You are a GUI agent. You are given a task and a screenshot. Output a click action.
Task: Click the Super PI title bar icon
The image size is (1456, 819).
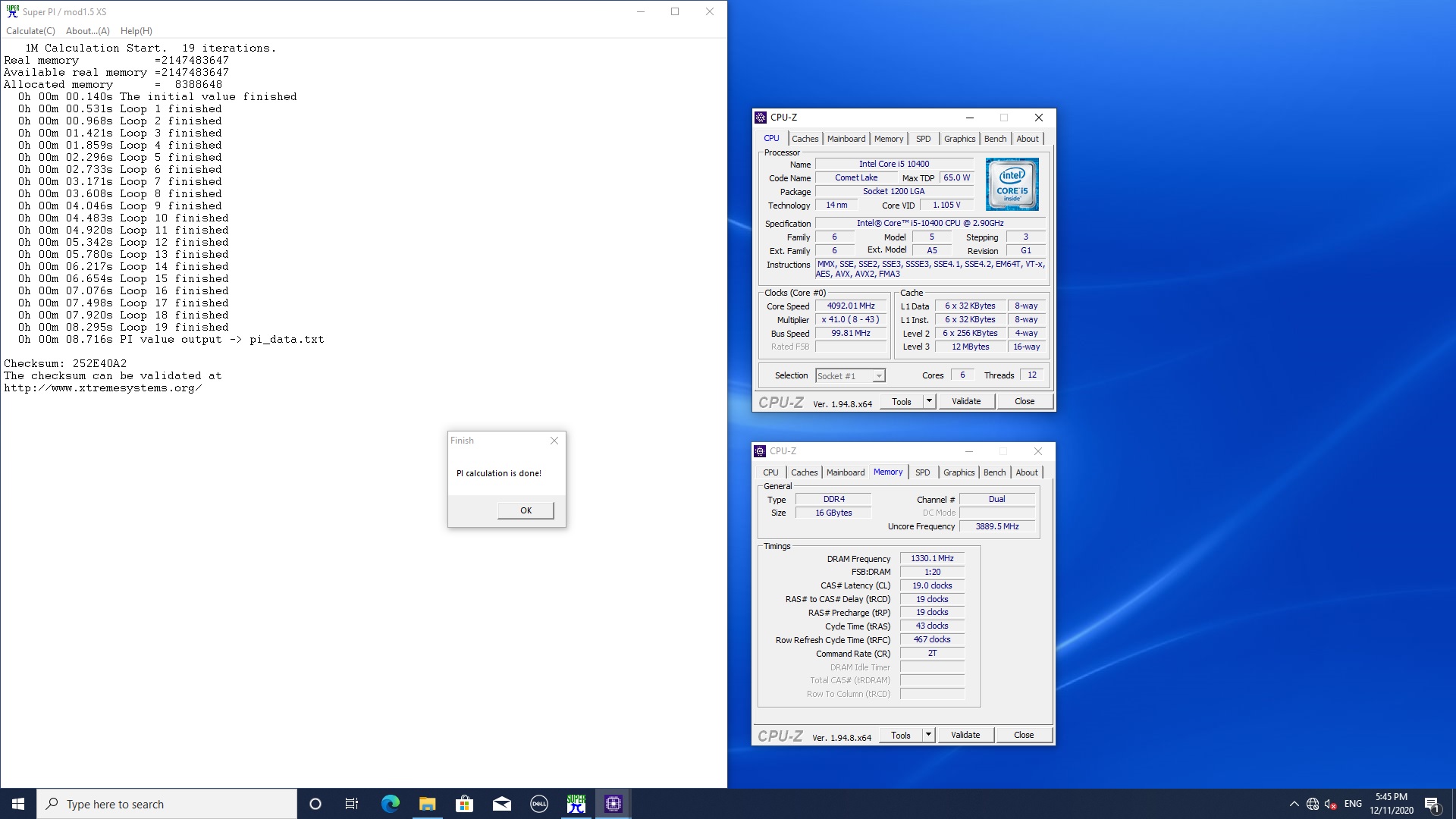pyautogui.click(x=12, y=11)
